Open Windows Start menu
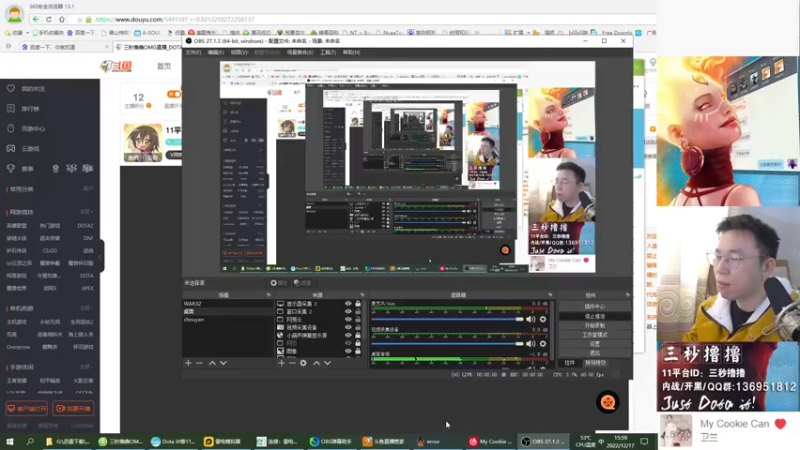 [x=10, y=441]
